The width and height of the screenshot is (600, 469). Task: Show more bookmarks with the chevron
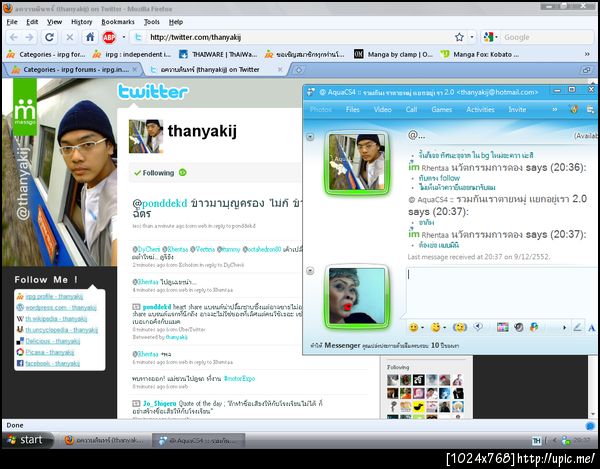pyautogui.click(x=587, y=54)
